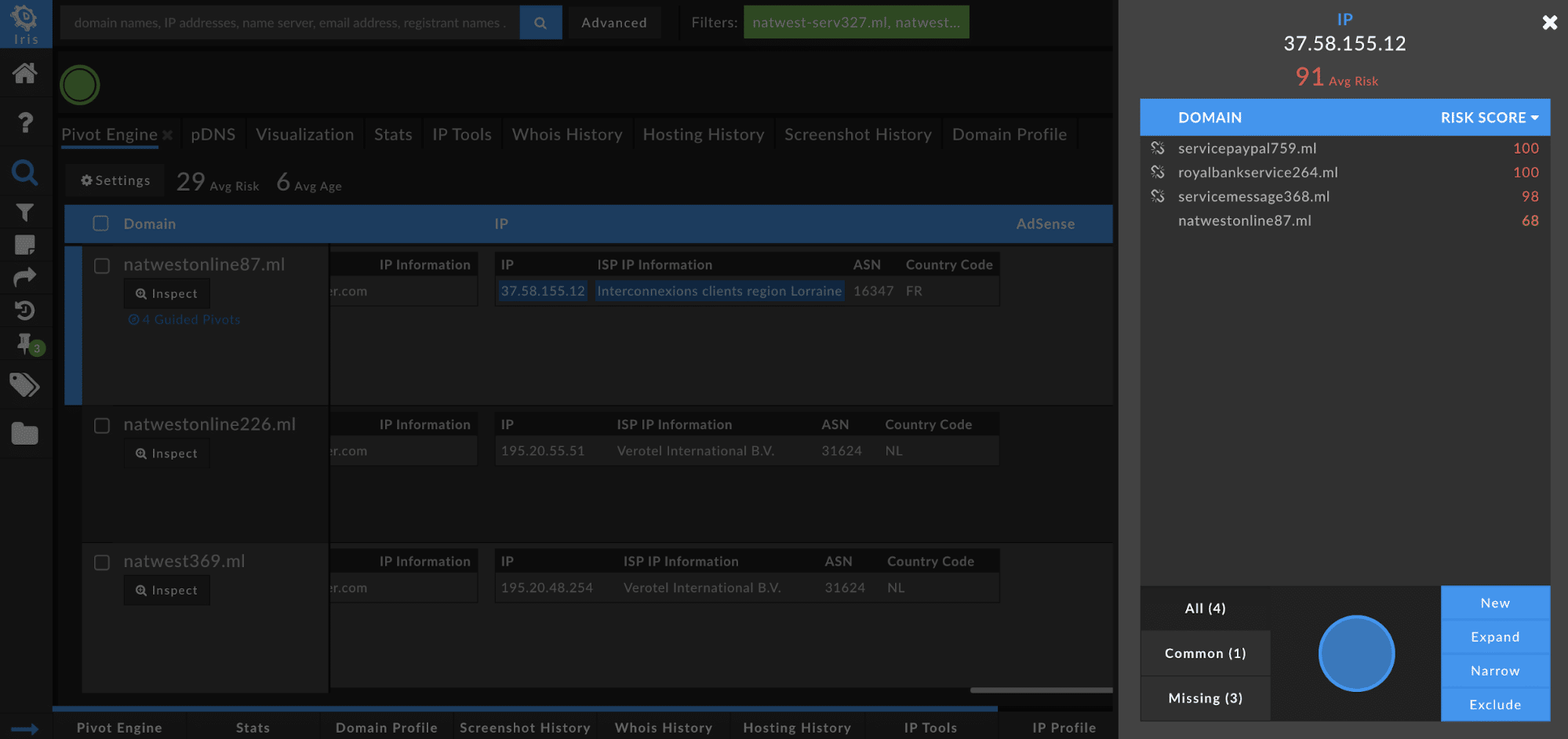Select the bottom Stats tab
Viewport: 1568px width, 739px height.
253,727
